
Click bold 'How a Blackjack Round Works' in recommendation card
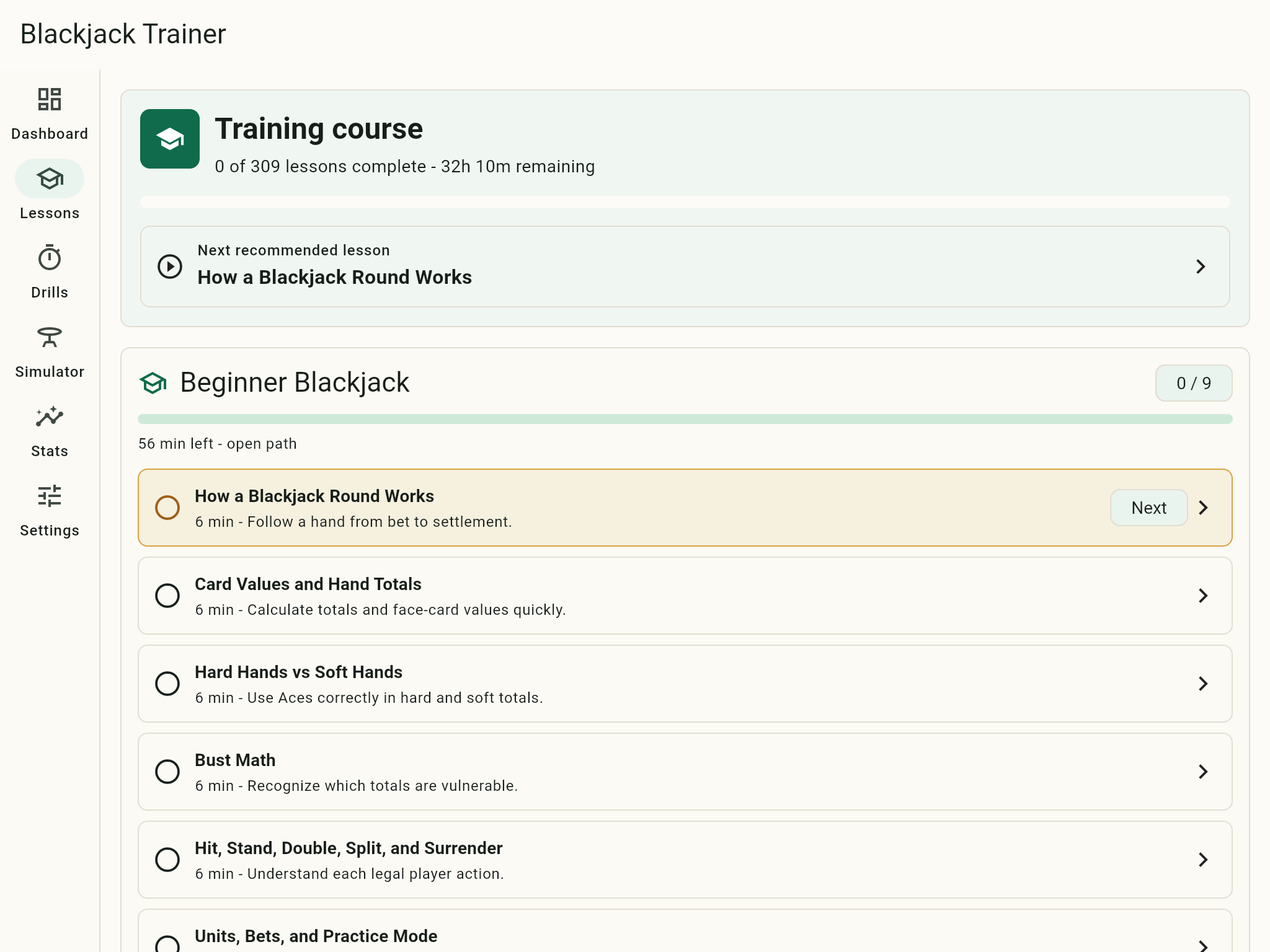335,277
